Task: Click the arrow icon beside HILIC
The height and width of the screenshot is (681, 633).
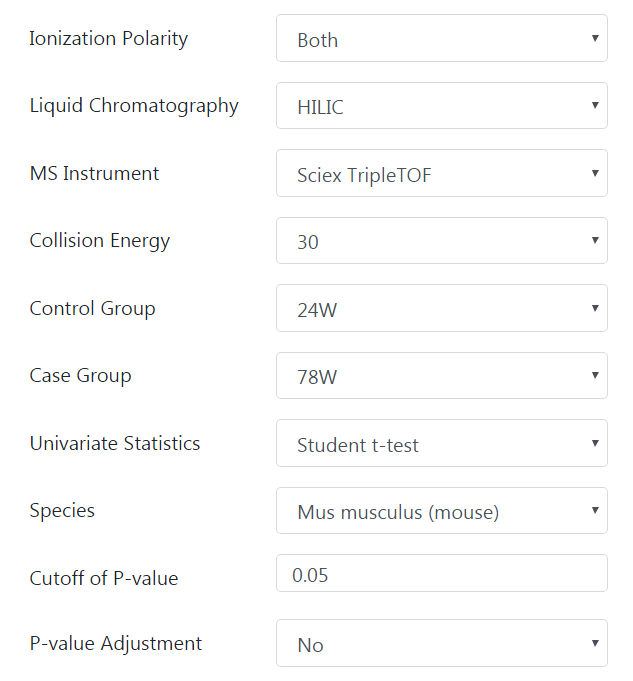Action: point(595,105)
